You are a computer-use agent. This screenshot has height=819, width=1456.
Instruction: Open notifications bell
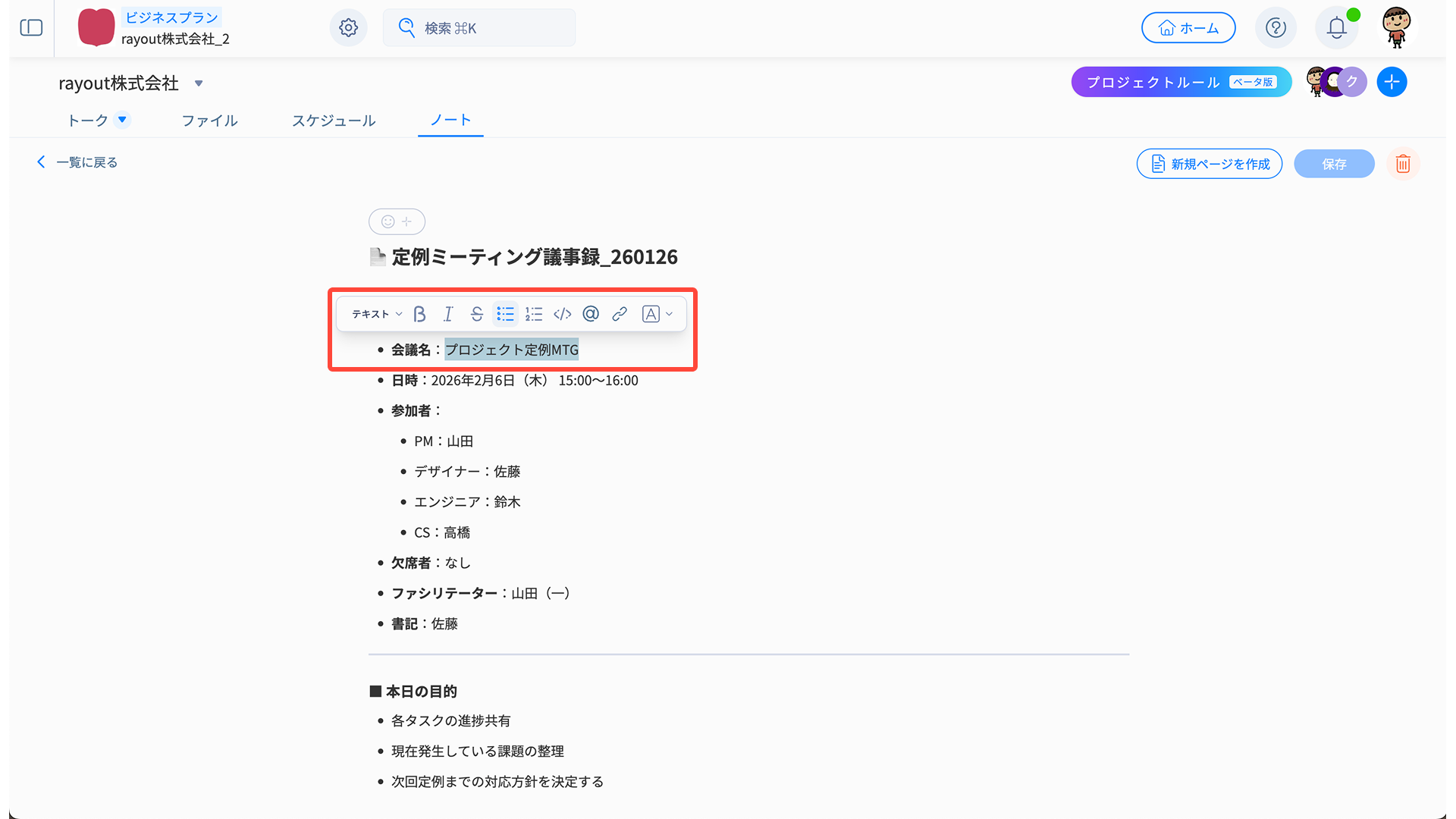pos(1336,28)
